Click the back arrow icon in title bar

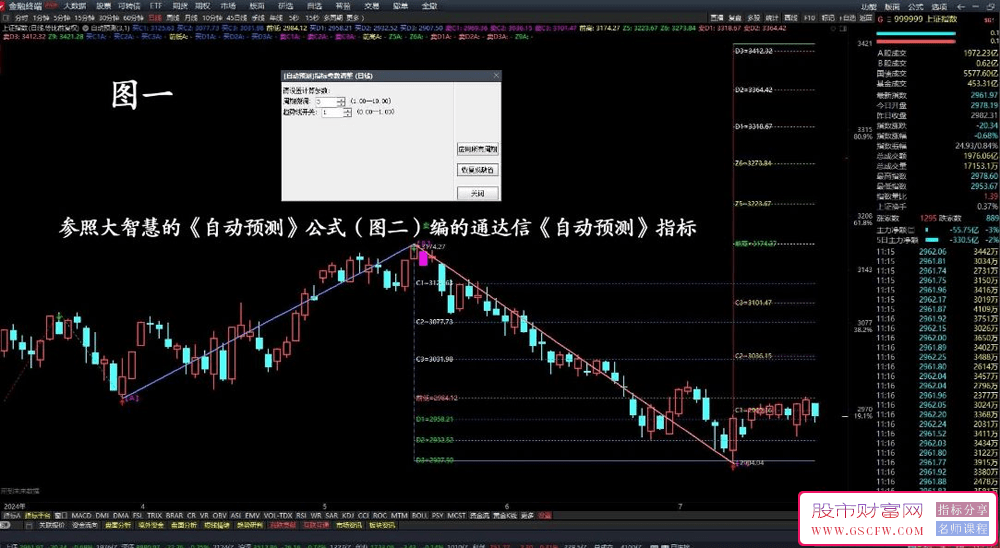[x=960, y=6]
